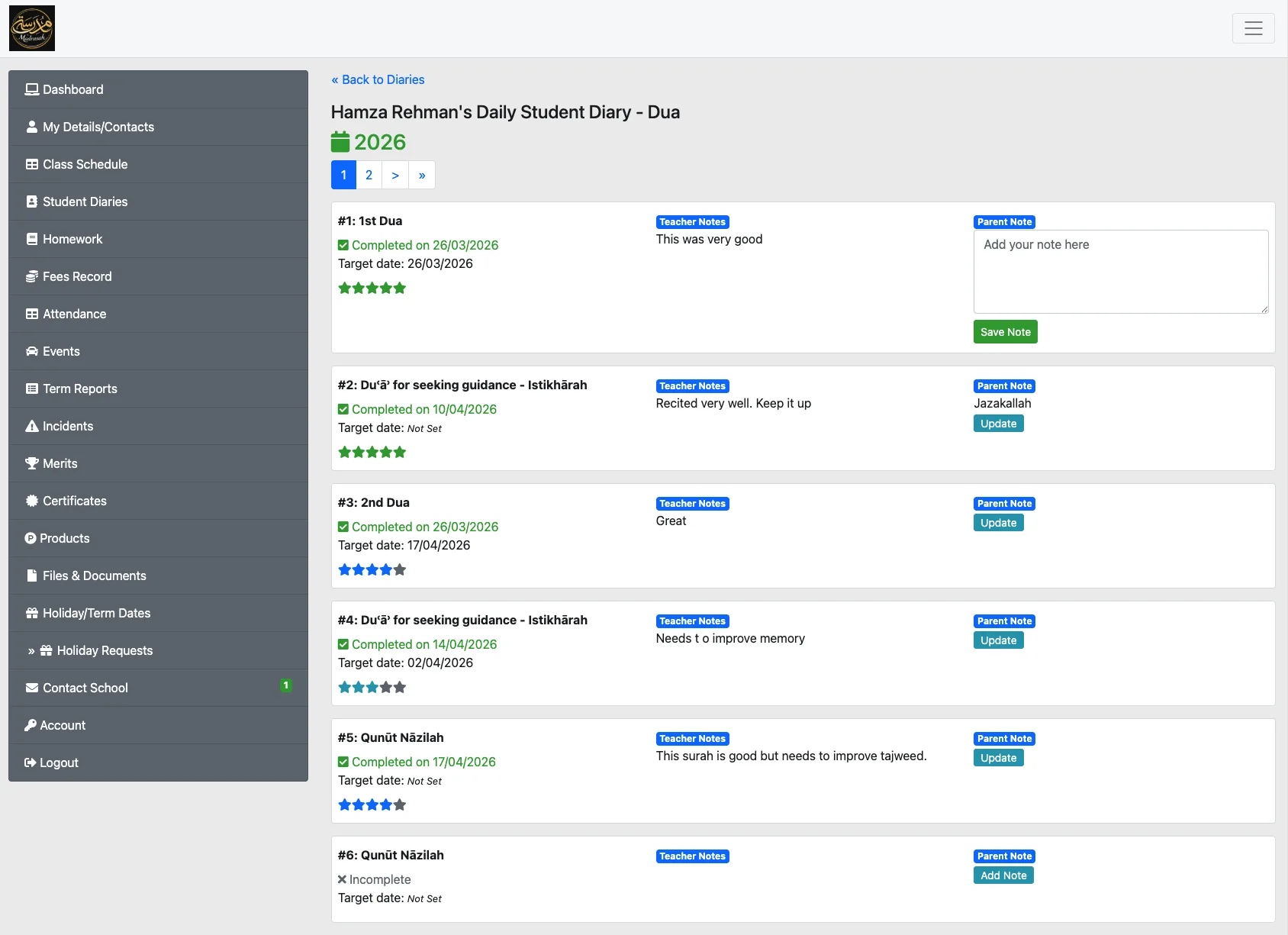Click the Files & Documents file icon

[32, 576]
